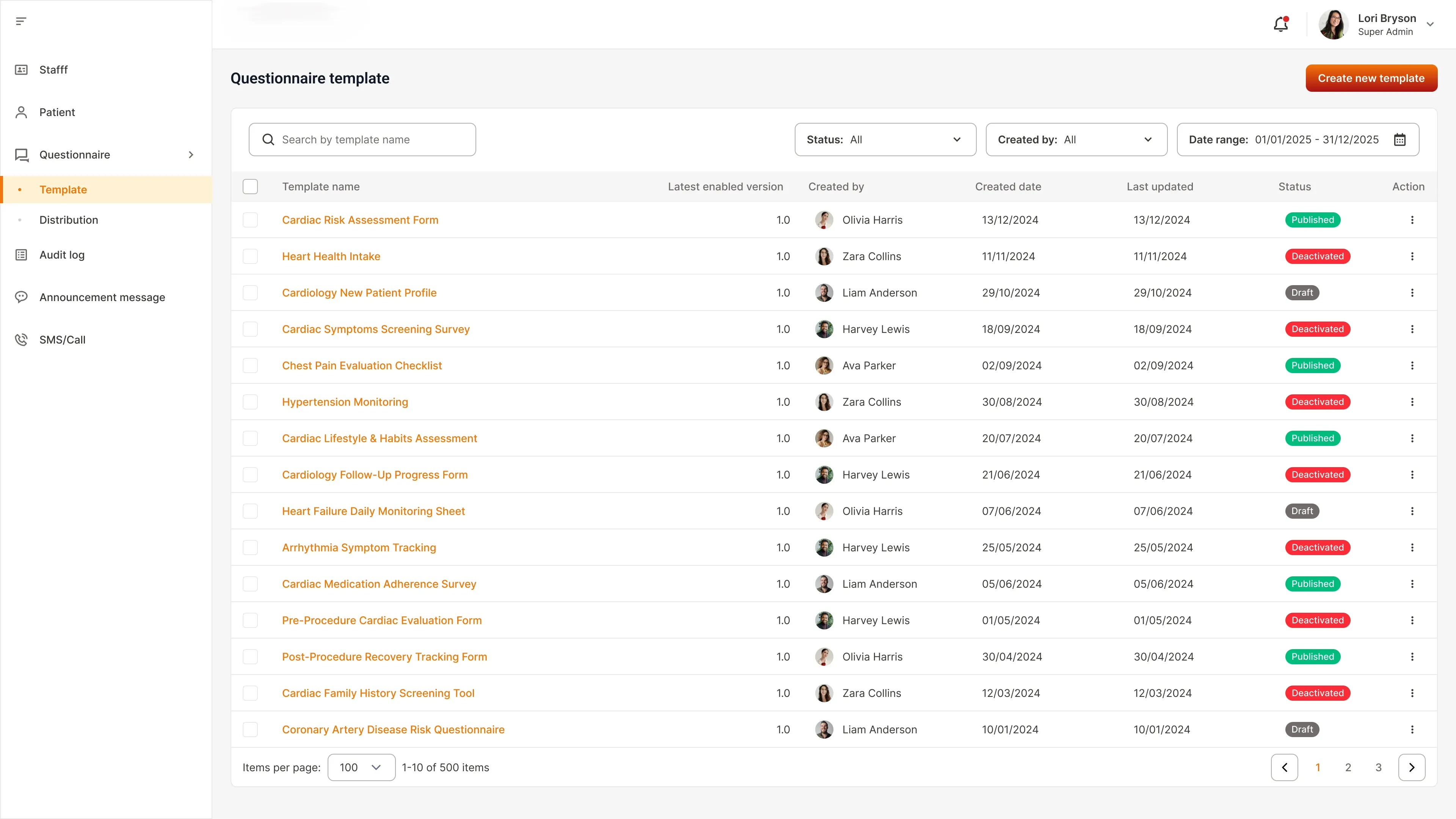Open Cardiac Medication Adherence Survey template
This screenshot has height=819, width=1456.
pos(379,584)
